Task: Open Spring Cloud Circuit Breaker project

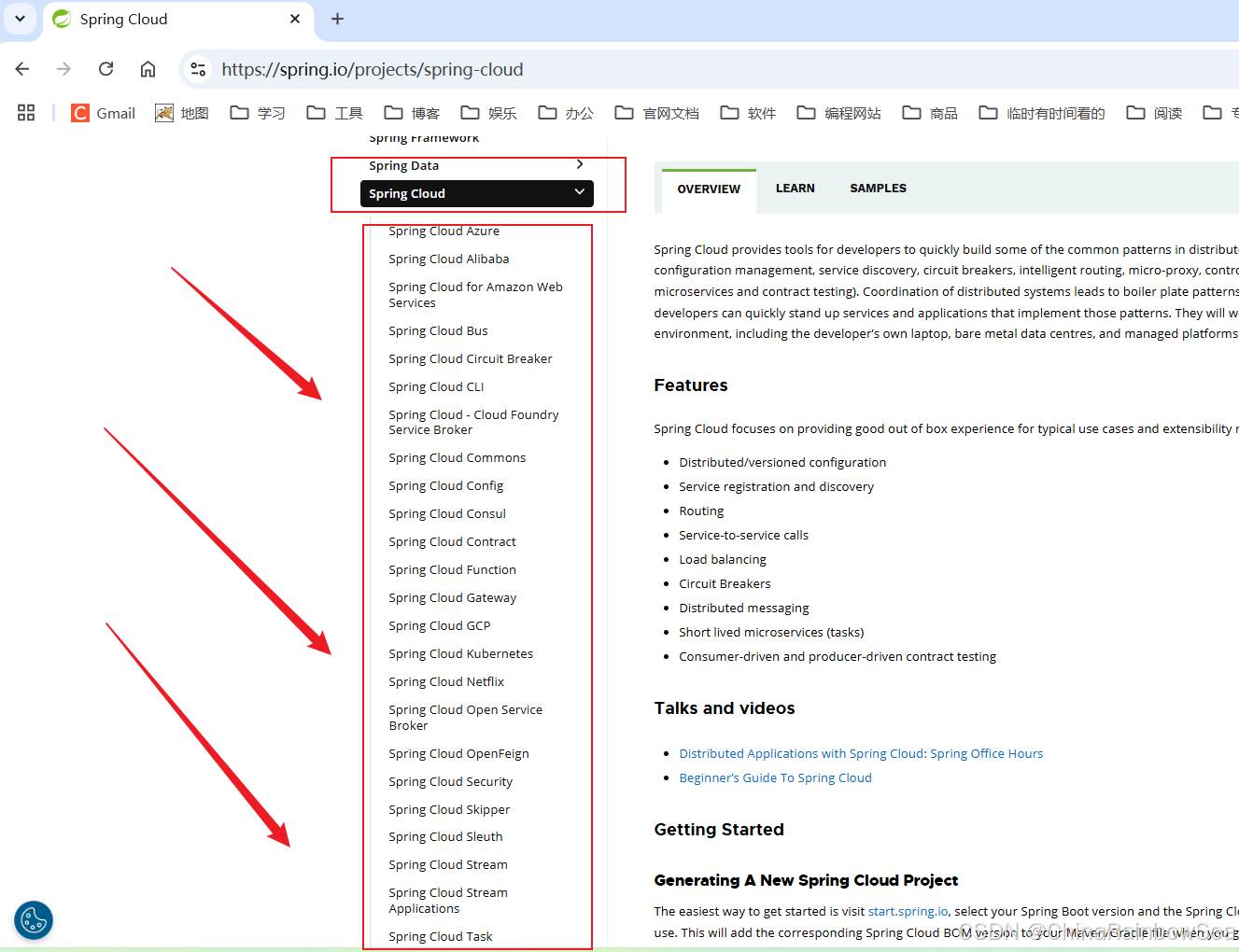Action: (471, 358)
